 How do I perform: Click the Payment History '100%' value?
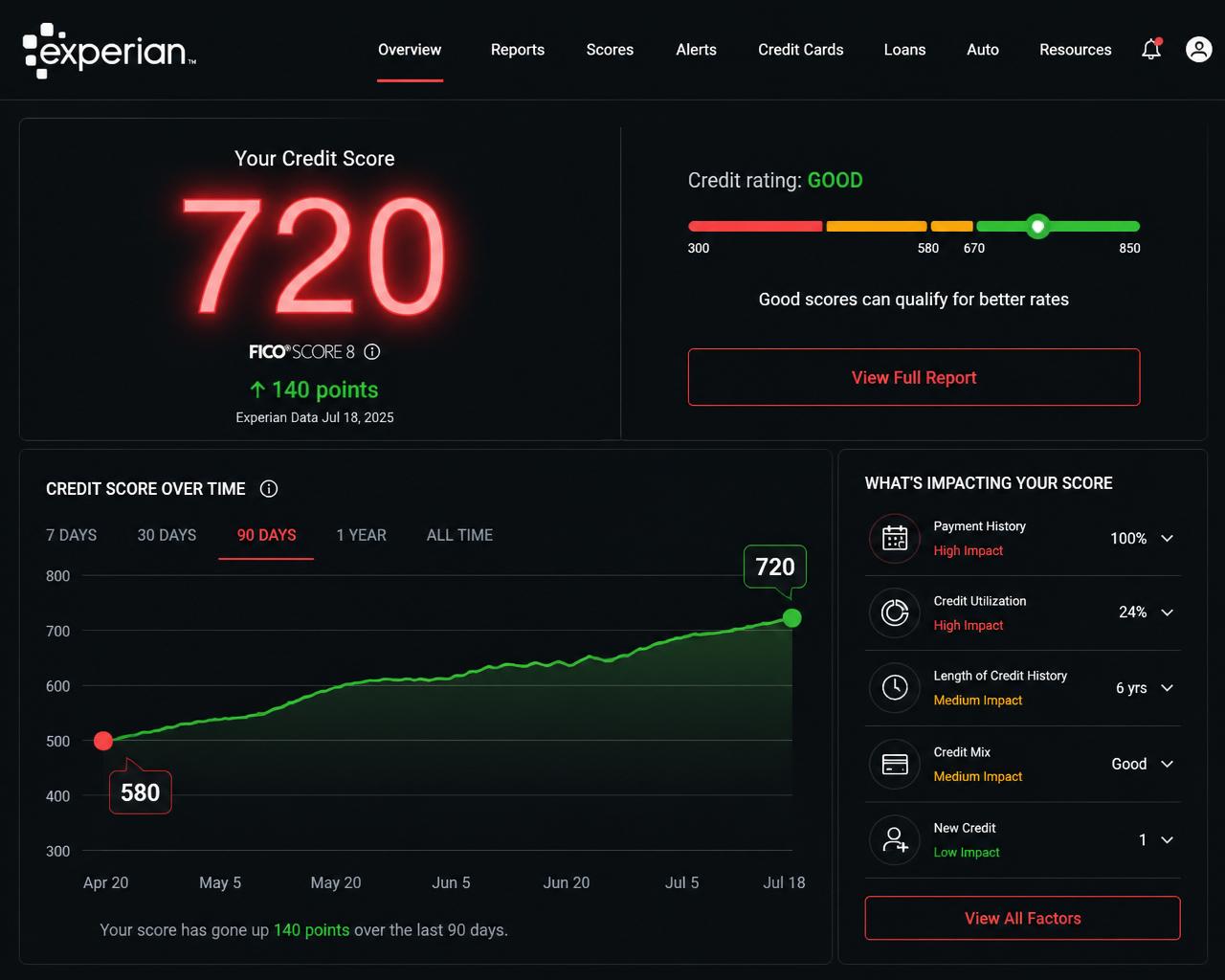1128,539
